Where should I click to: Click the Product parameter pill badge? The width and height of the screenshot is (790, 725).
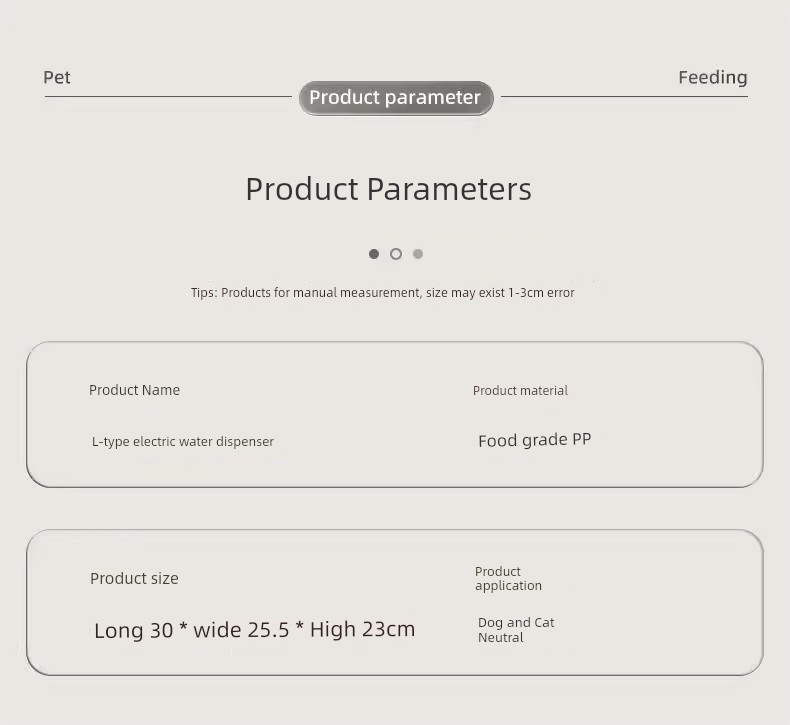click(396, 98)
